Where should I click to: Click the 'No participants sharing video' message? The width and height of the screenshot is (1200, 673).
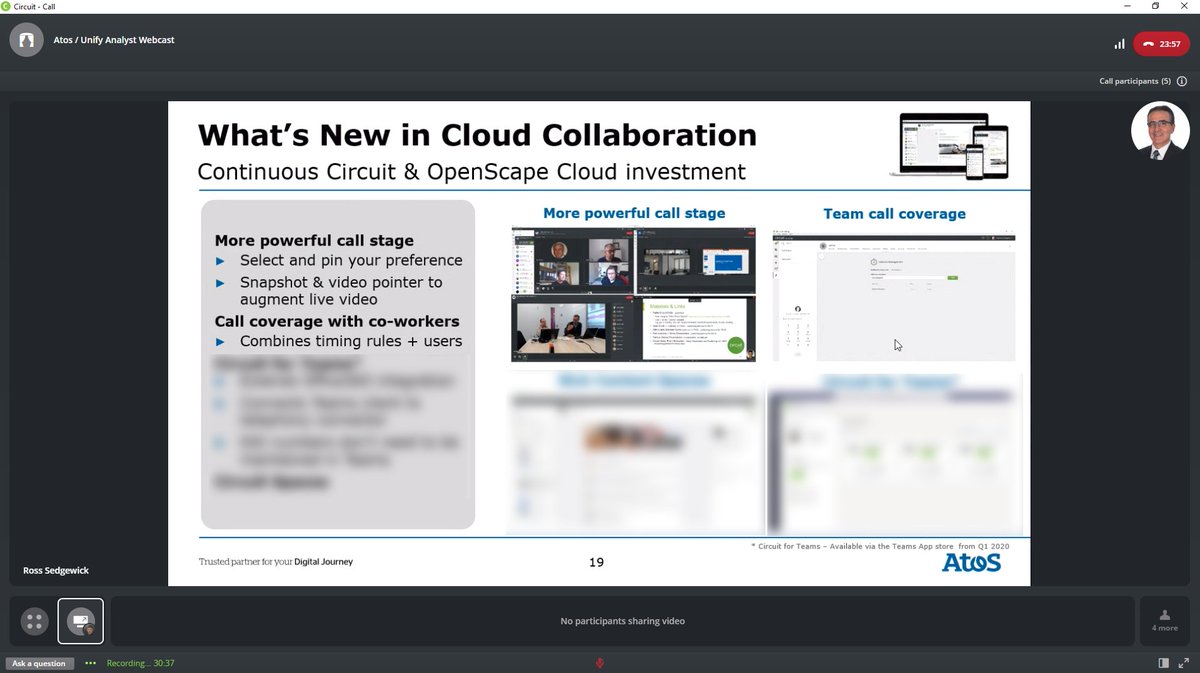coord(623,621)
